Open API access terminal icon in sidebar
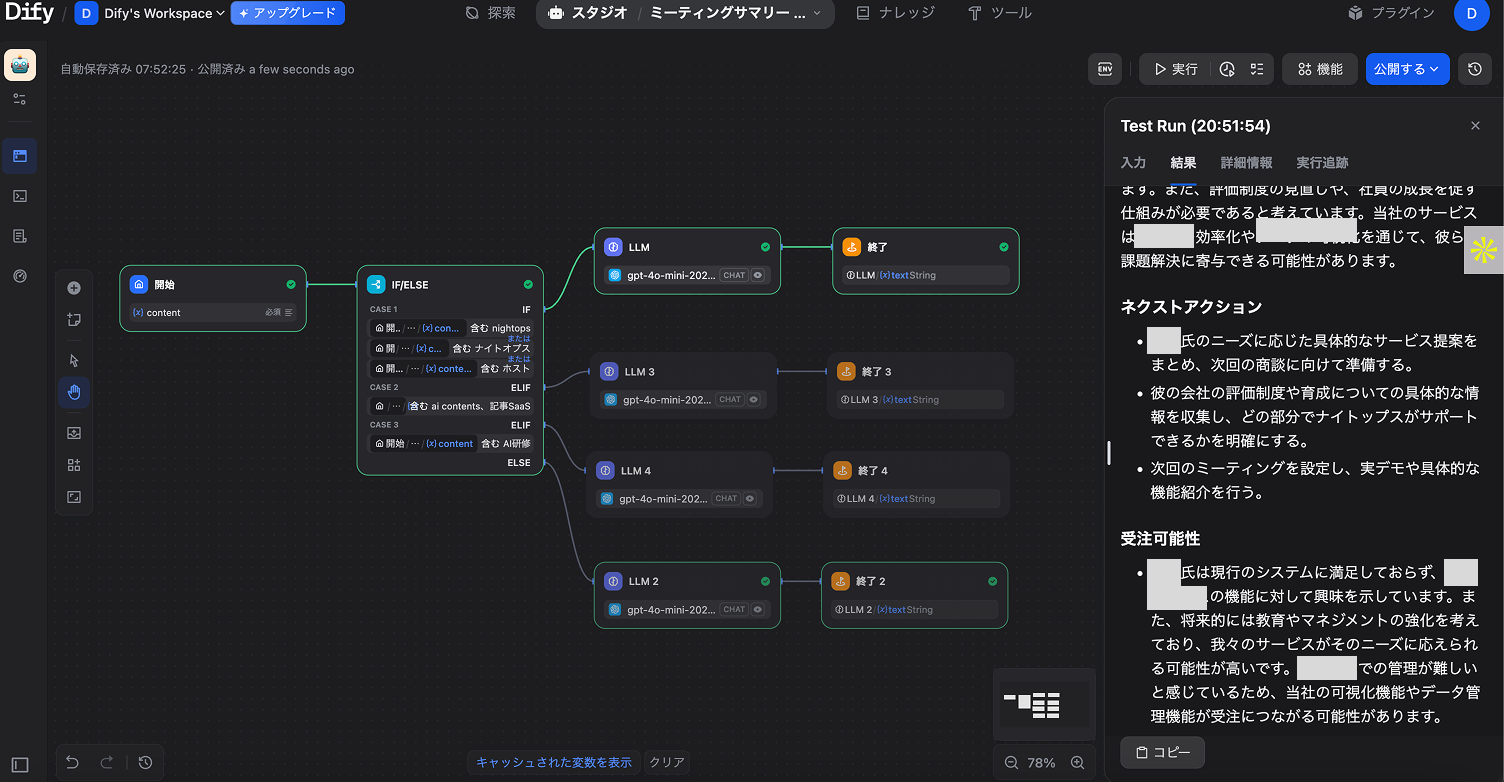The height and width of the screenshot is (782, 1504). point(20,196)
